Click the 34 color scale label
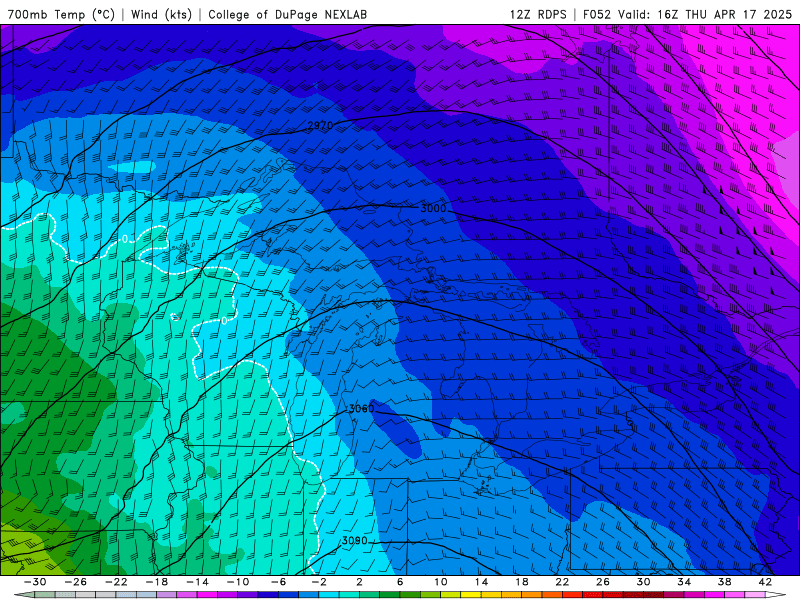The image size is (800, 600). [x=684, y=582]
